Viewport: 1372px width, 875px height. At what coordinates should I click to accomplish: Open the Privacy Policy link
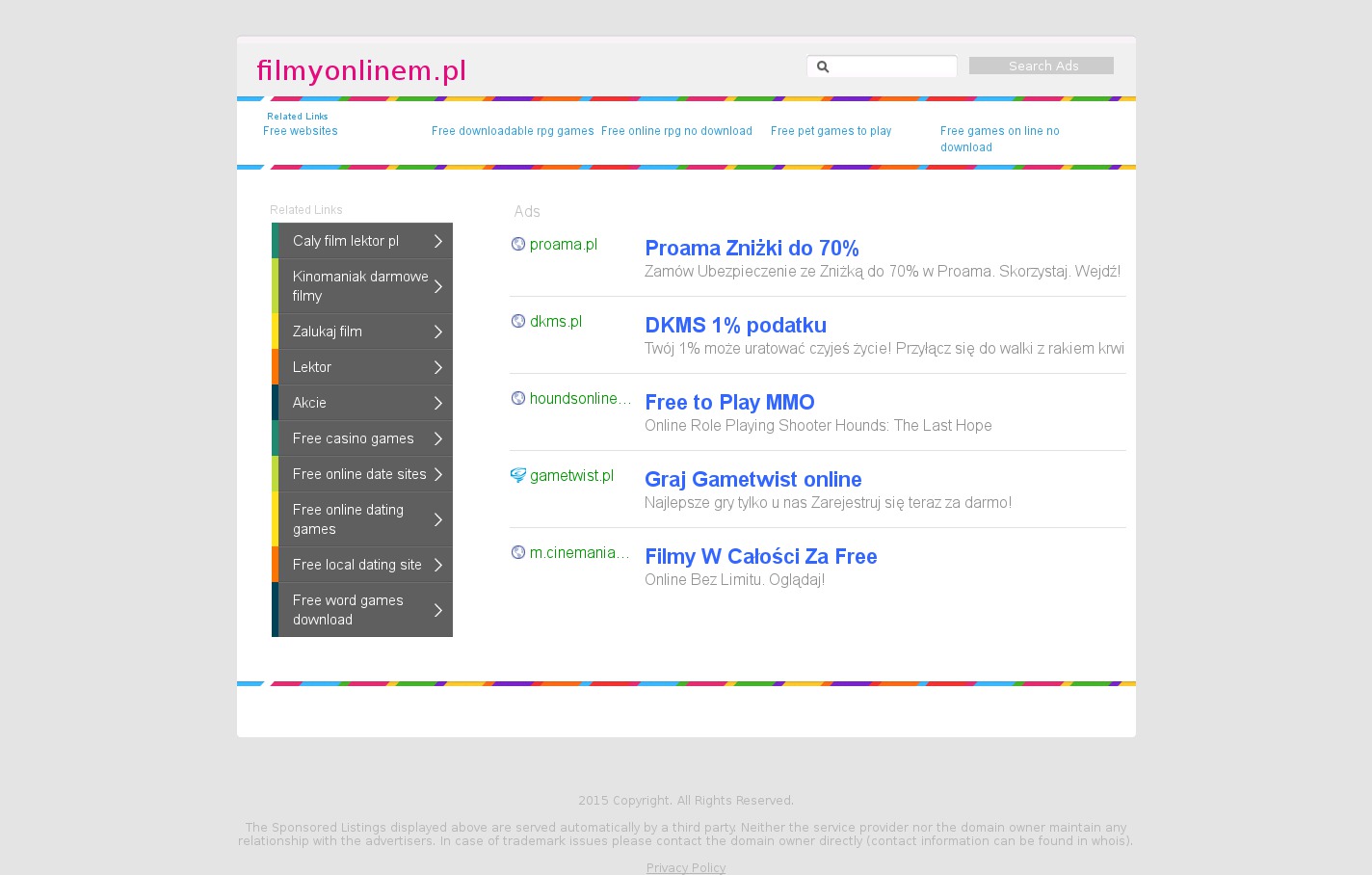pyautogui.click(x=686, y=868)
